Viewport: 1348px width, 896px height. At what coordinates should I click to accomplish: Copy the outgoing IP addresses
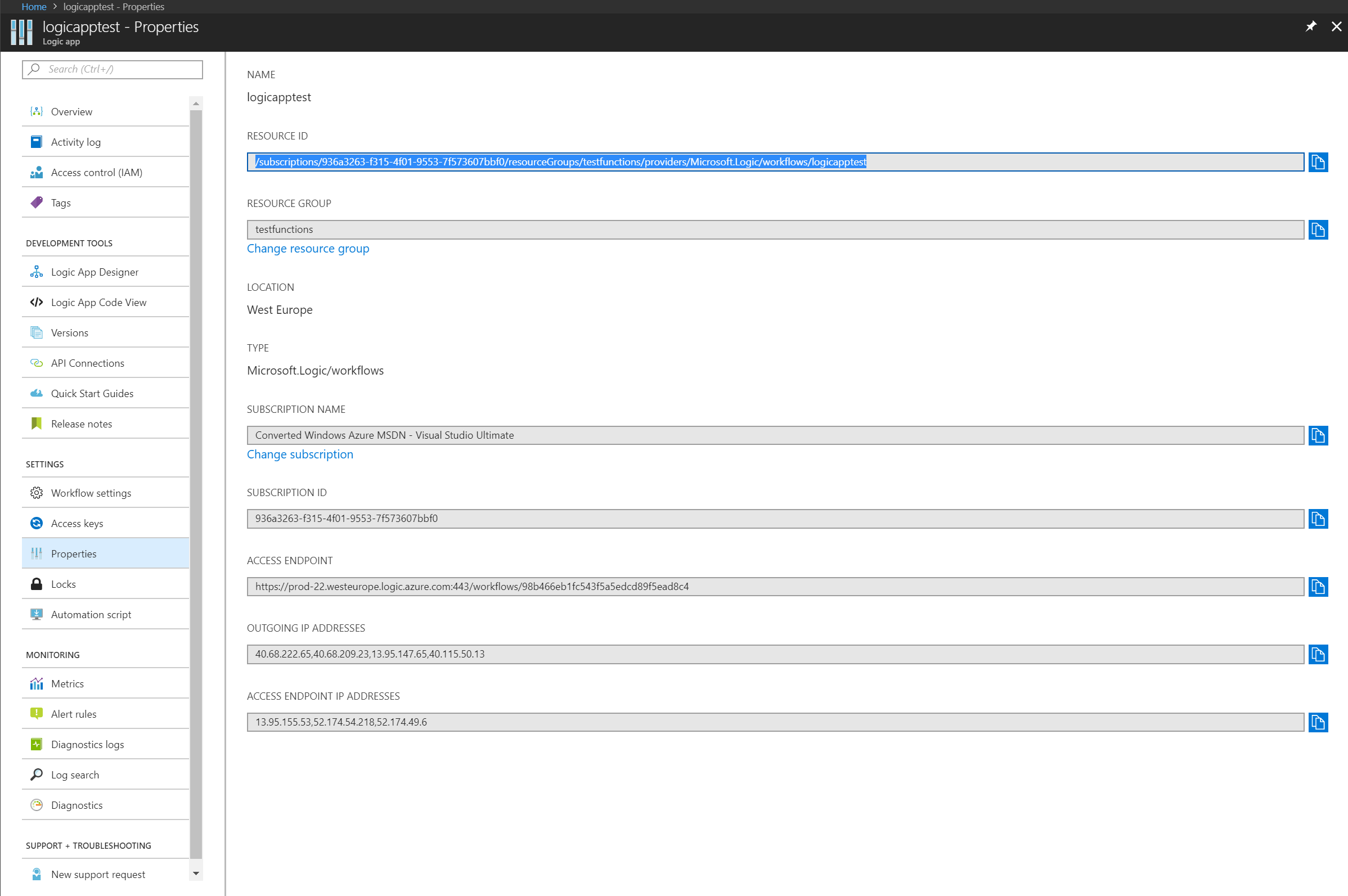(1318, 654)
